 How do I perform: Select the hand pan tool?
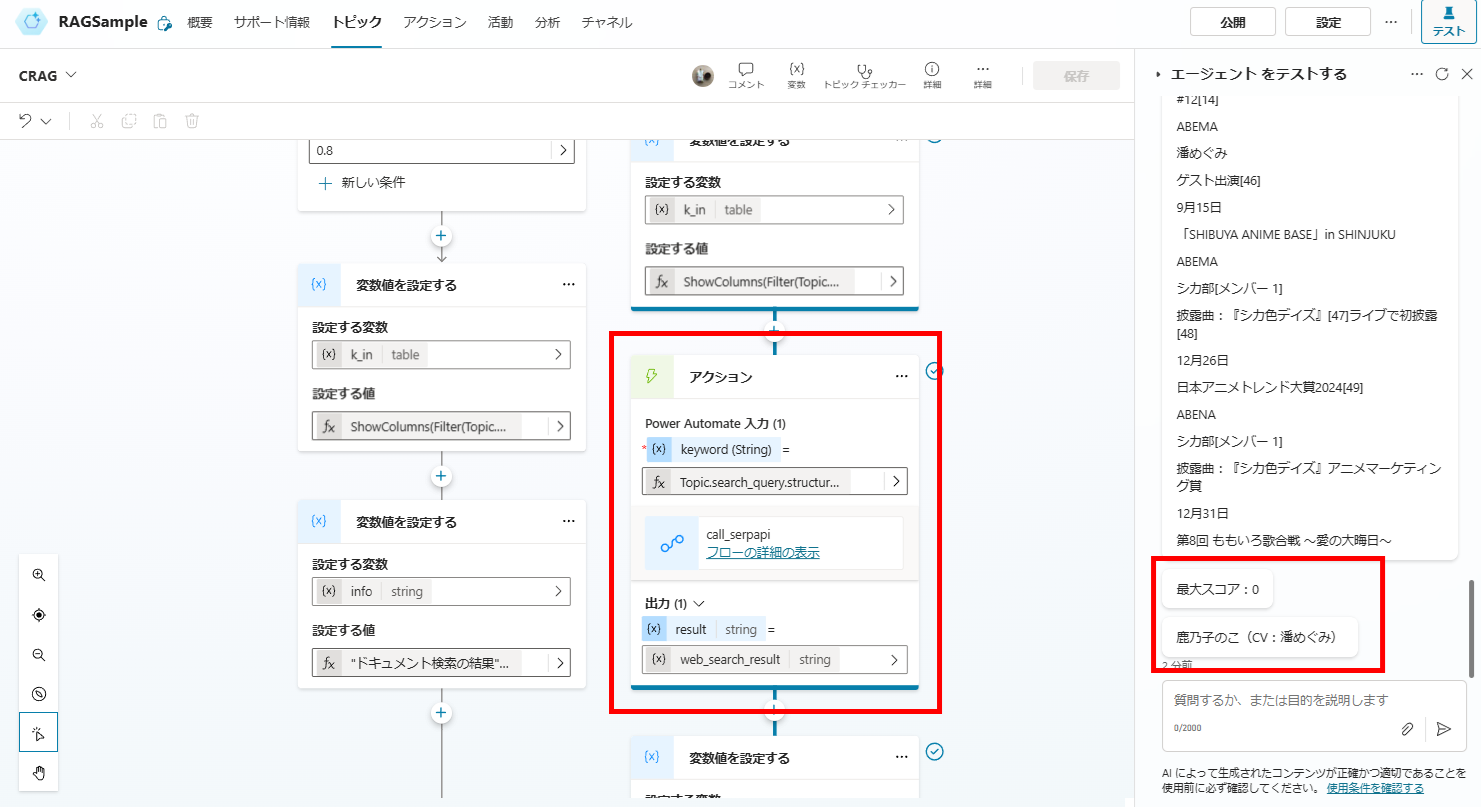(39, 772)
